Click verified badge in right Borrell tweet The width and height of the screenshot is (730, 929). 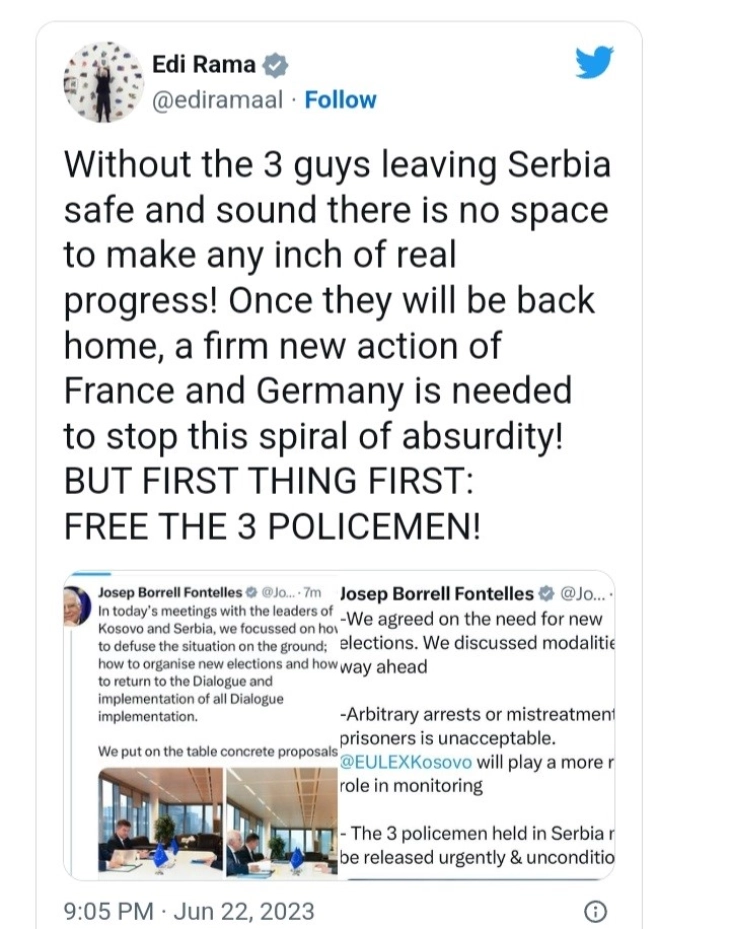(x=546, y=592)
